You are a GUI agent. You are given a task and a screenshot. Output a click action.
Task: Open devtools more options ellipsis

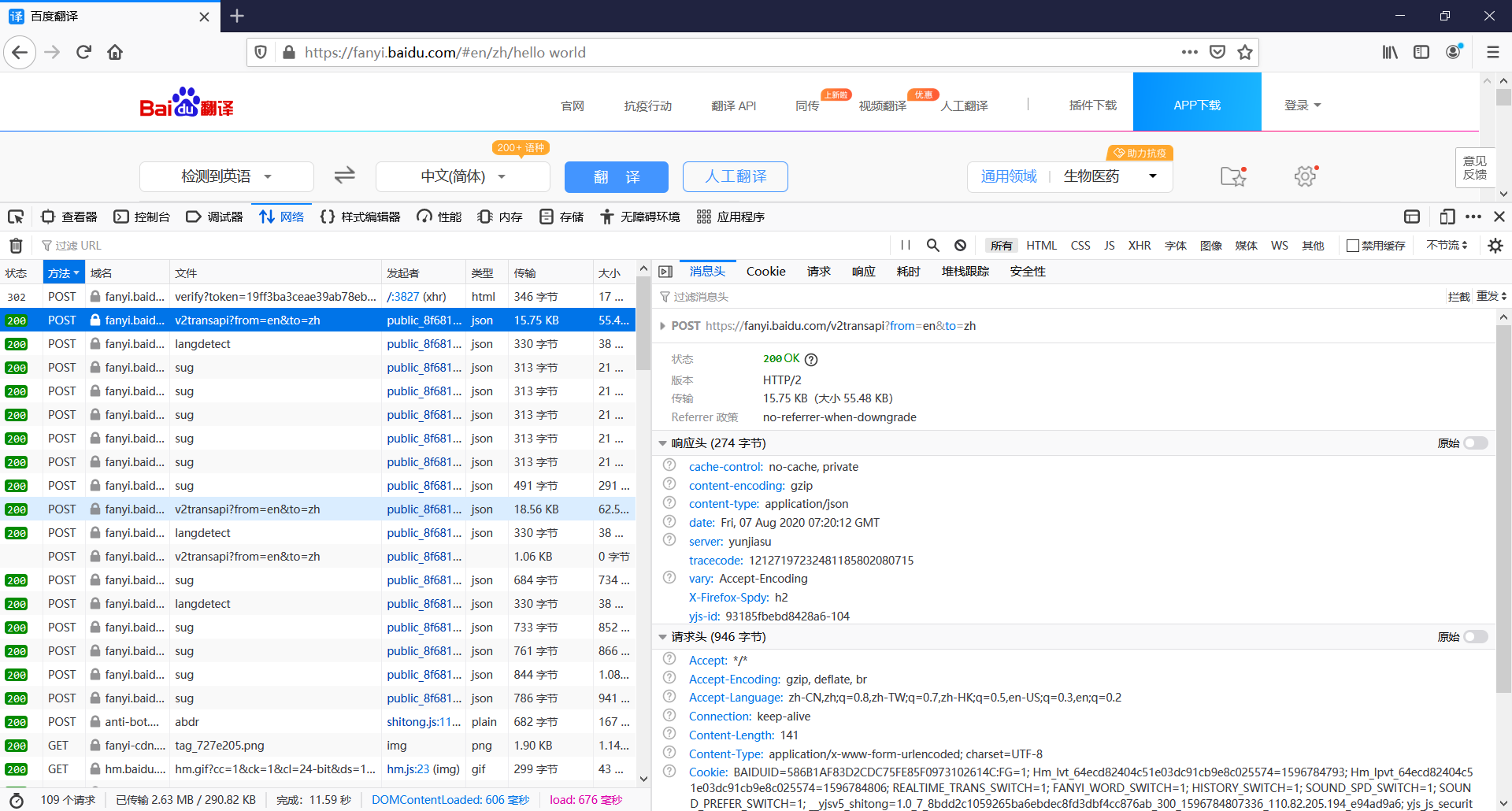(x=1473, y=217)
